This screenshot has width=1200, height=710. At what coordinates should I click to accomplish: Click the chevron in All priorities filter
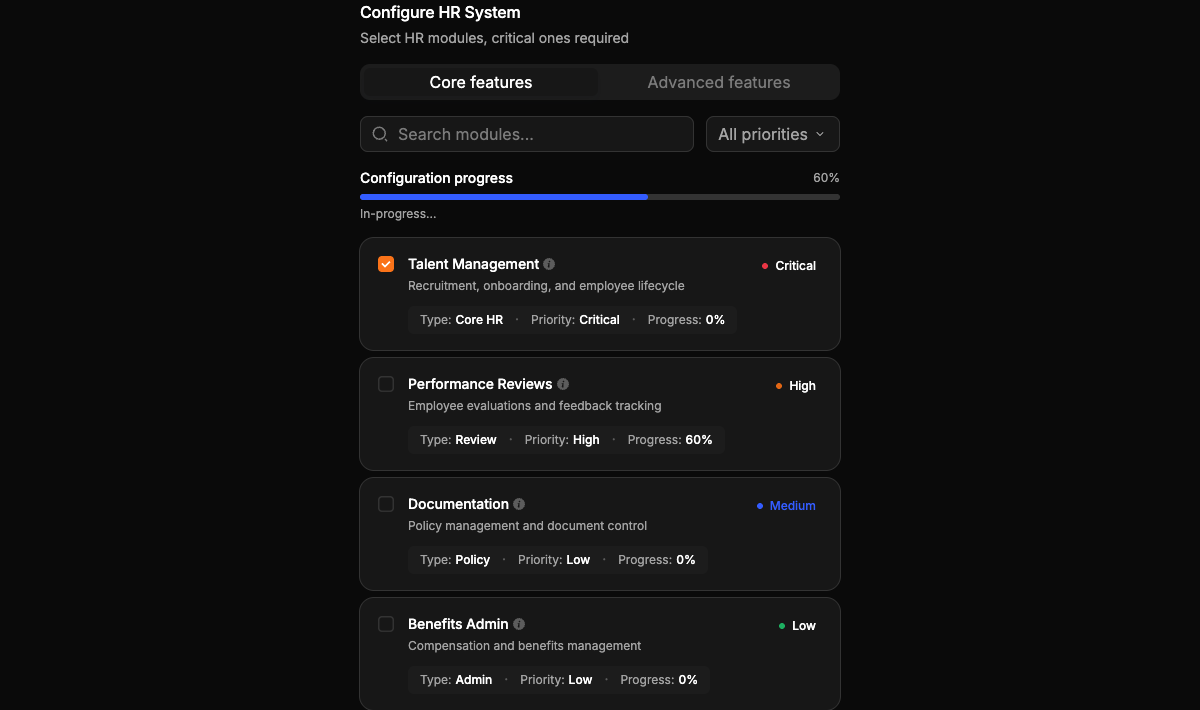(820, 134)
